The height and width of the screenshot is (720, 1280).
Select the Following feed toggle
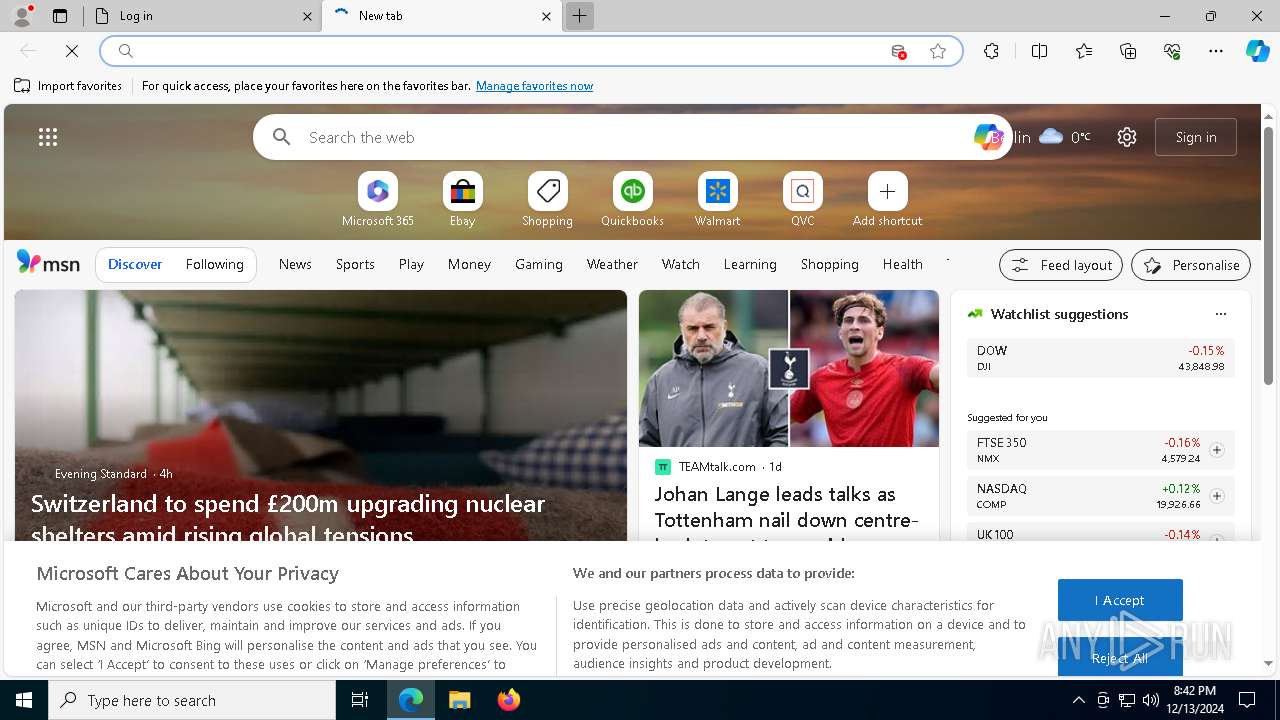[x=214, y=264]
